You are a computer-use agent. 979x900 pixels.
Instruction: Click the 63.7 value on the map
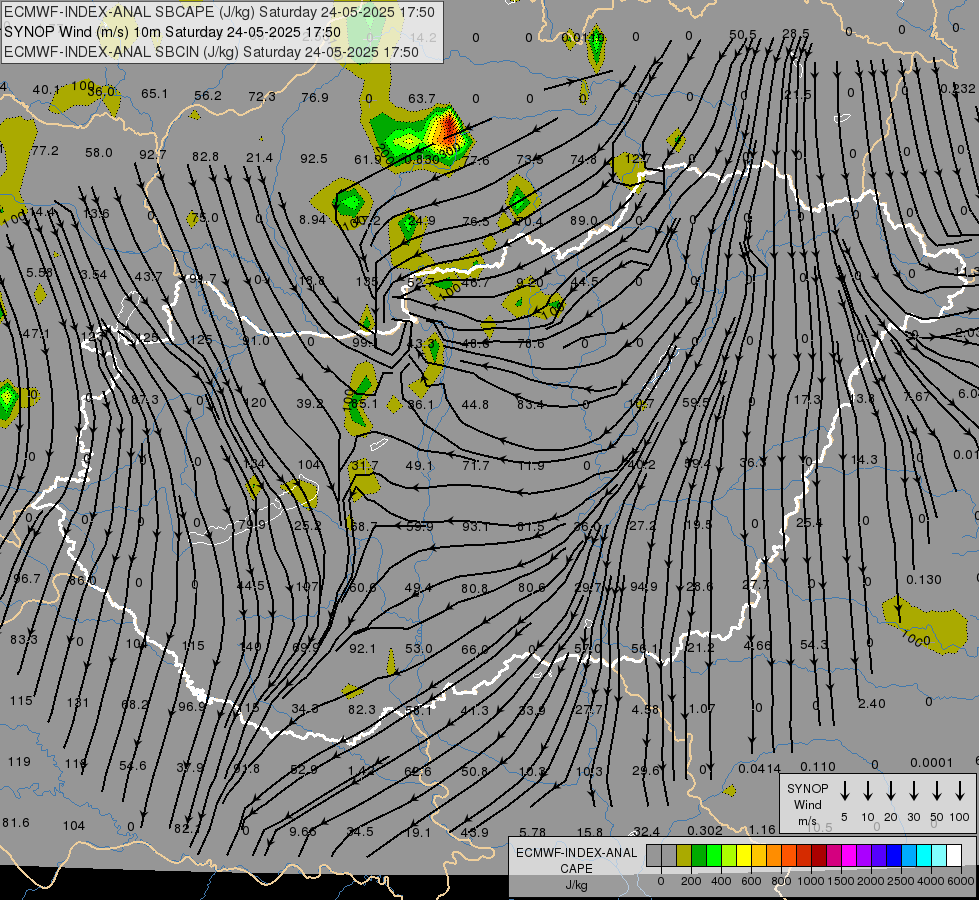point(421,98)
